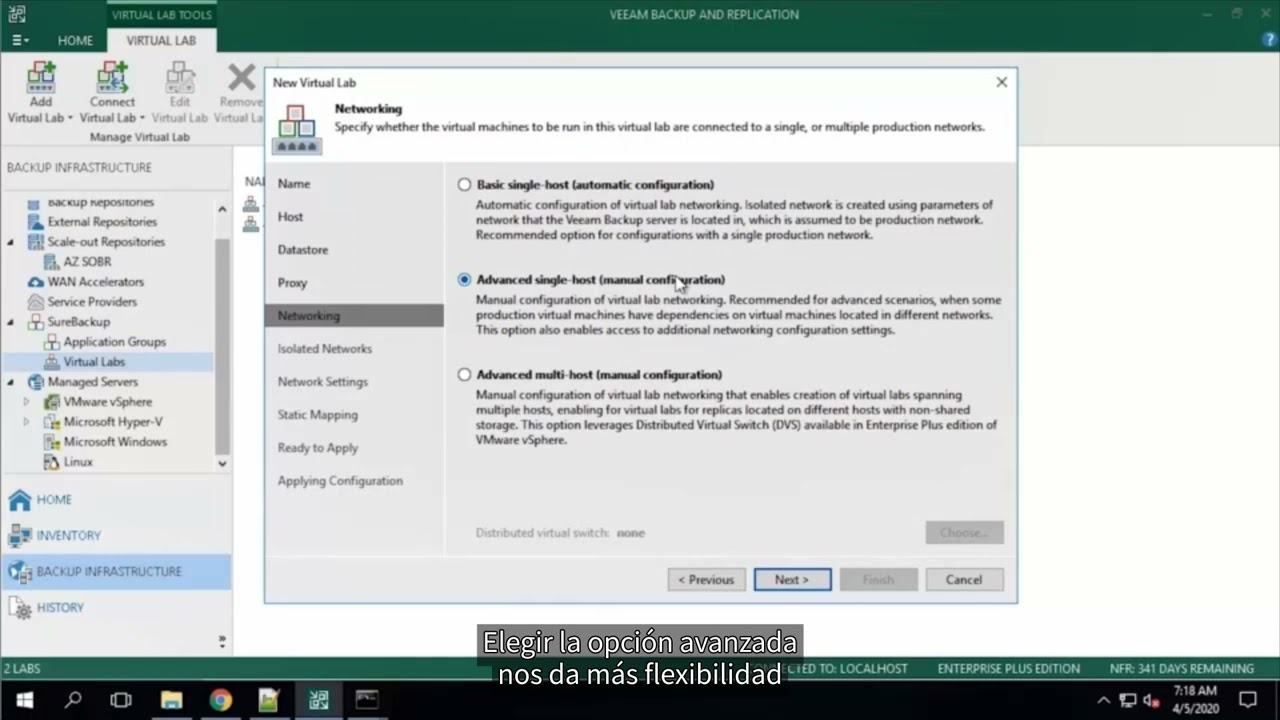This screenshot has height=720, width=1280.
Task: Click the help question mark icon
Action: (x=1270, y=40)
